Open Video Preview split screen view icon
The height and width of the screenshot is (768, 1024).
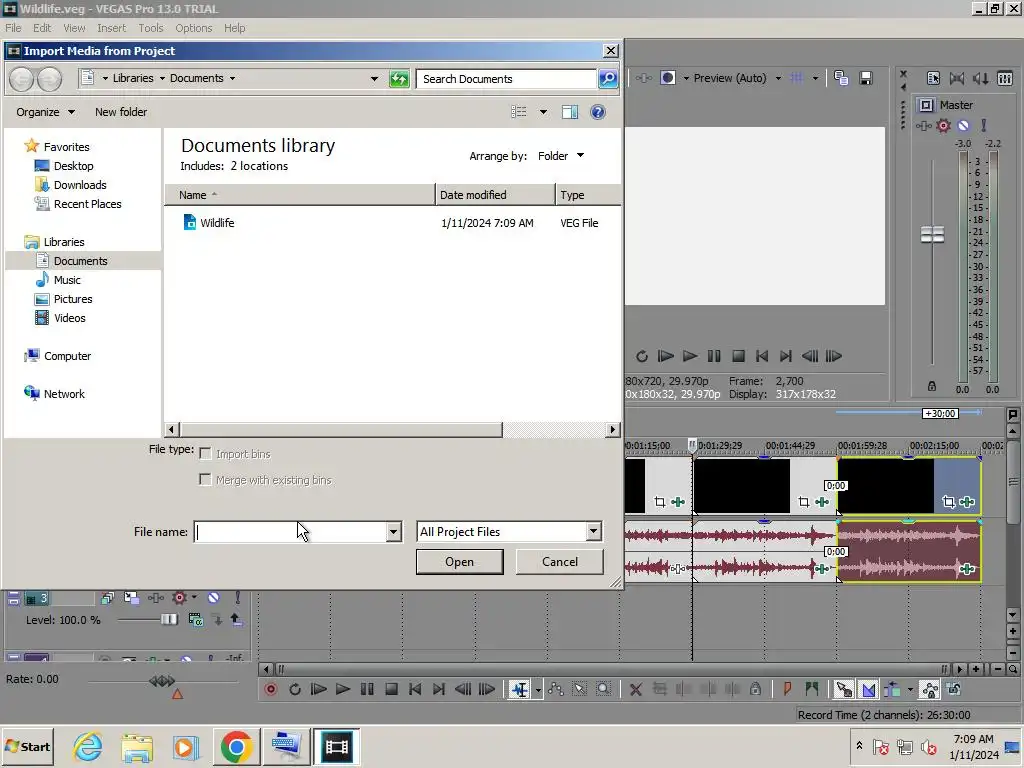(x=667, y=78)
